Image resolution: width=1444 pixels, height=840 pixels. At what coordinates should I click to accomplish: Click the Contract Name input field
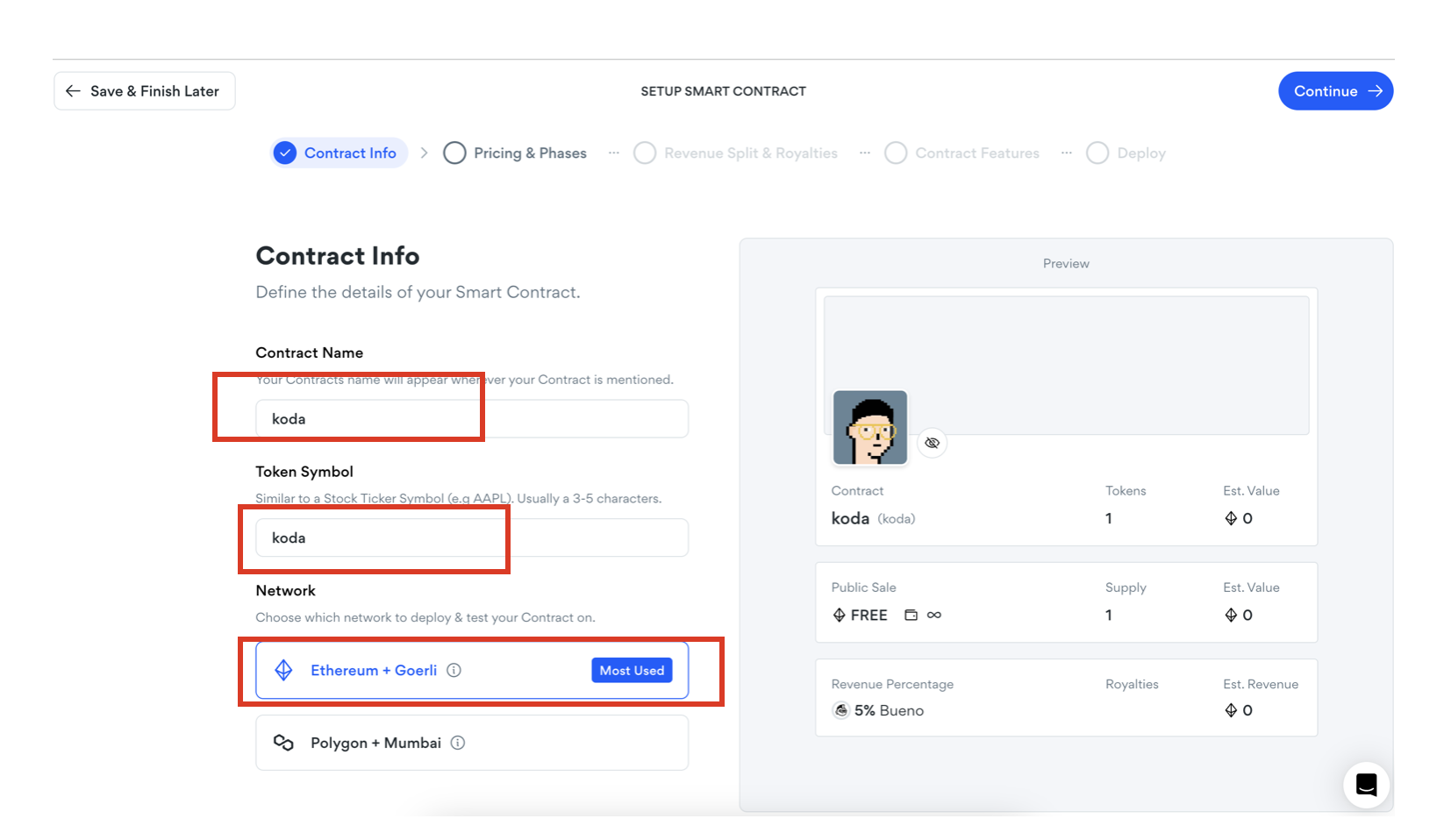tap(472, 419)
